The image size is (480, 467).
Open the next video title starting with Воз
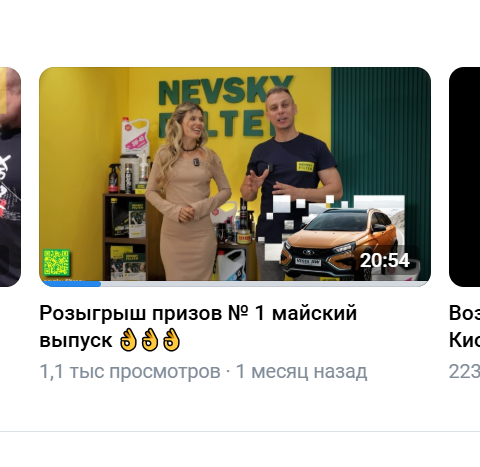point(465,313)
